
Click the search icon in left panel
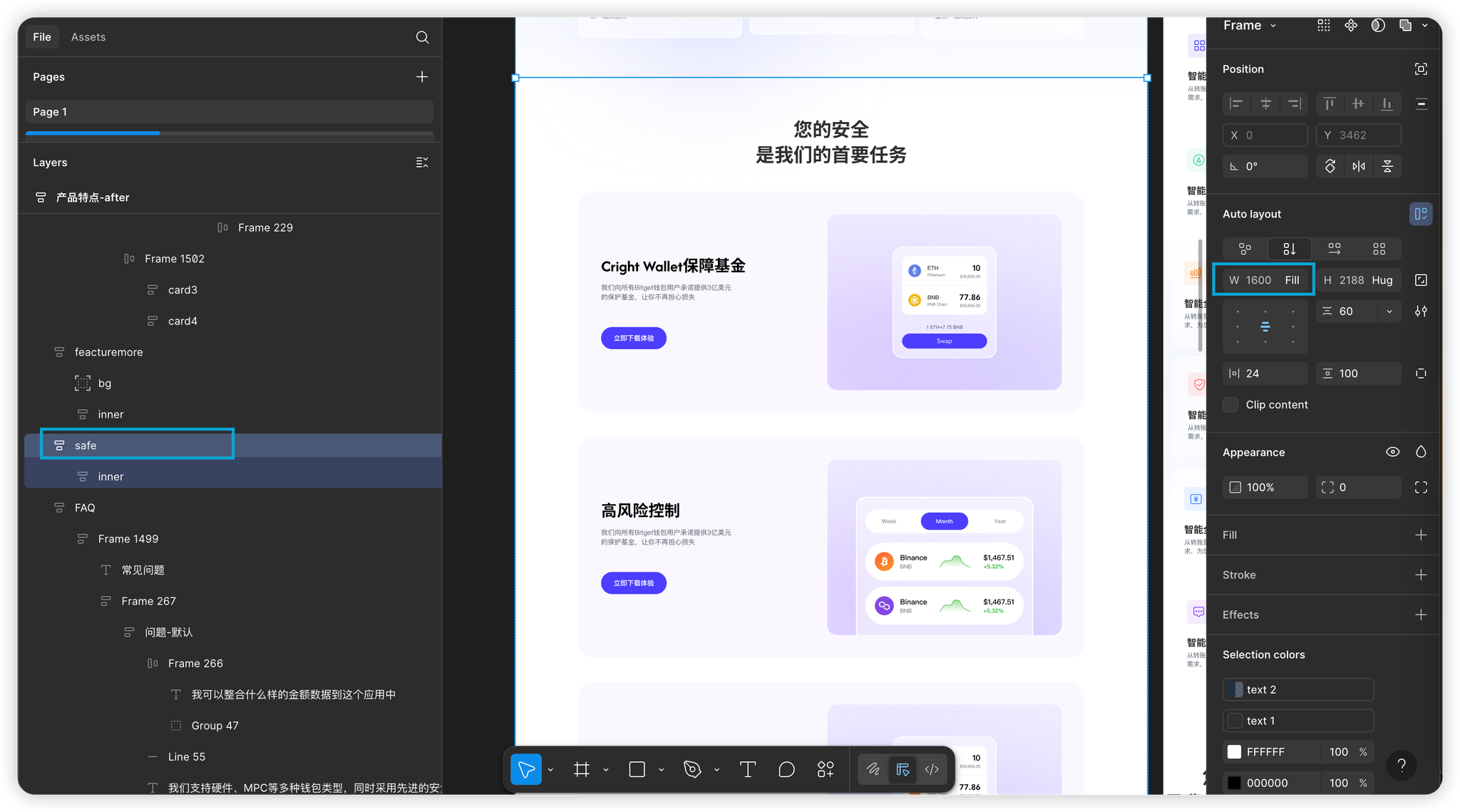(x=422, y=37)
